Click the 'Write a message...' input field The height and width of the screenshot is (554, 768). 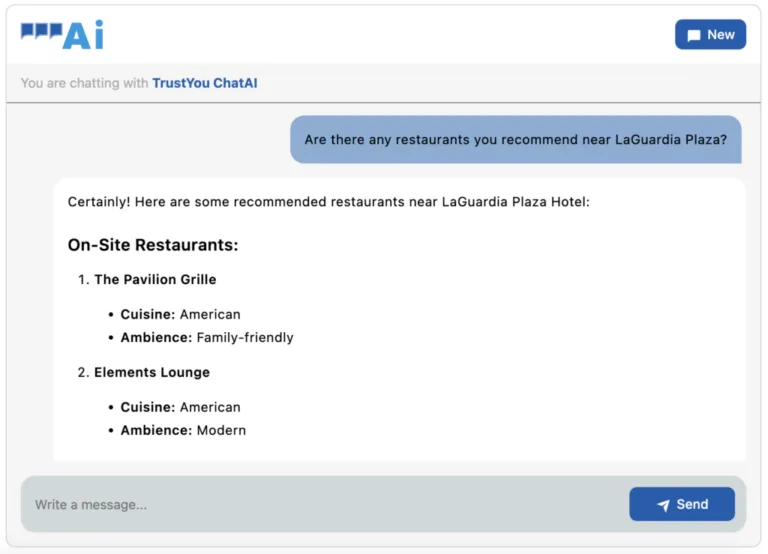coord(320,504)
